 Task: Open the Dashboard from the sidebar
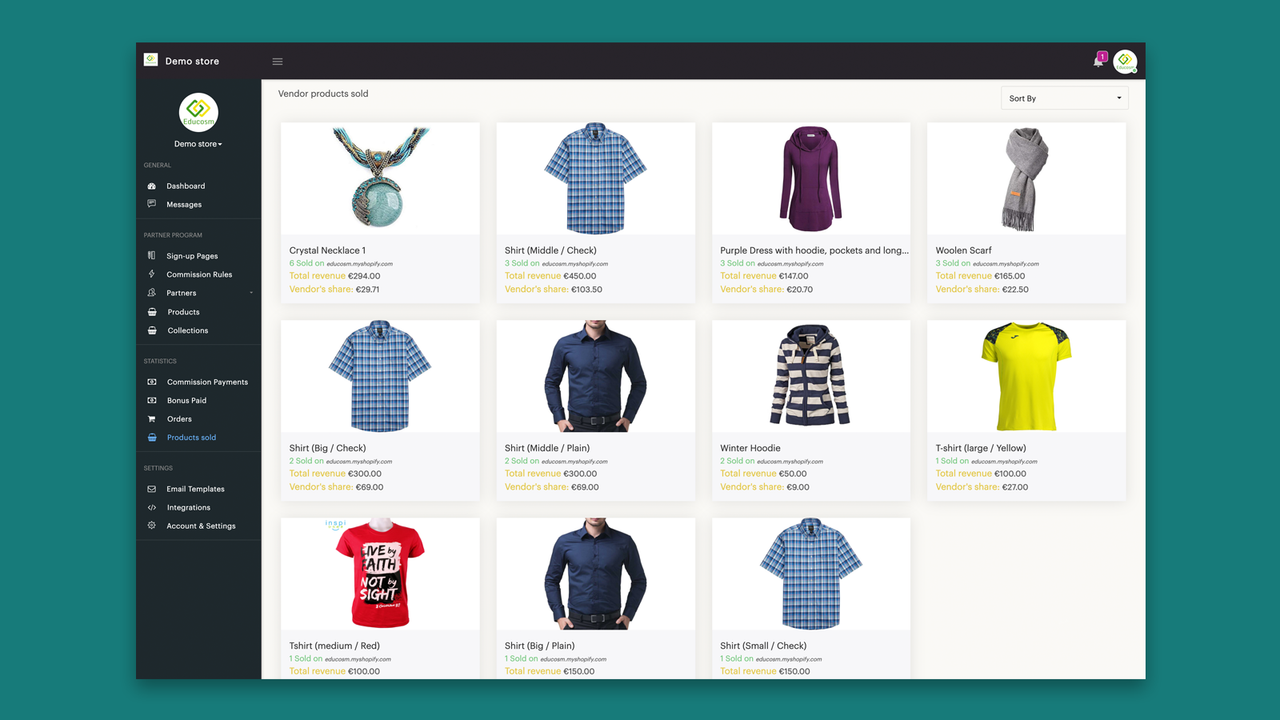tap(184, 186)
